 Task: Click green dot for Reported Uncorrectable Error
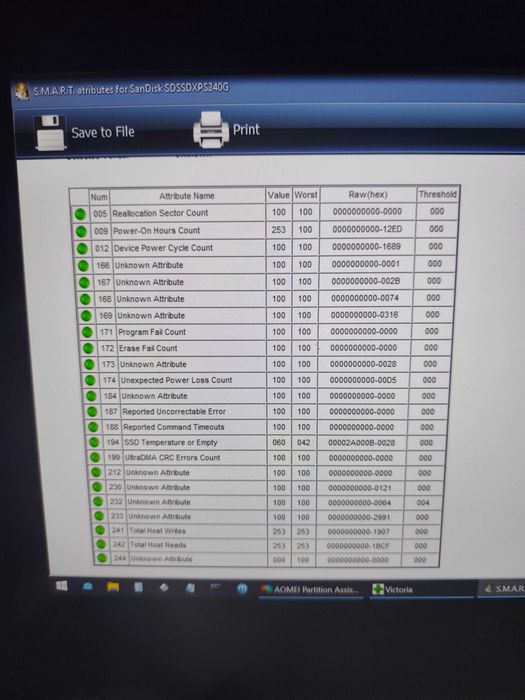point(92,412)
